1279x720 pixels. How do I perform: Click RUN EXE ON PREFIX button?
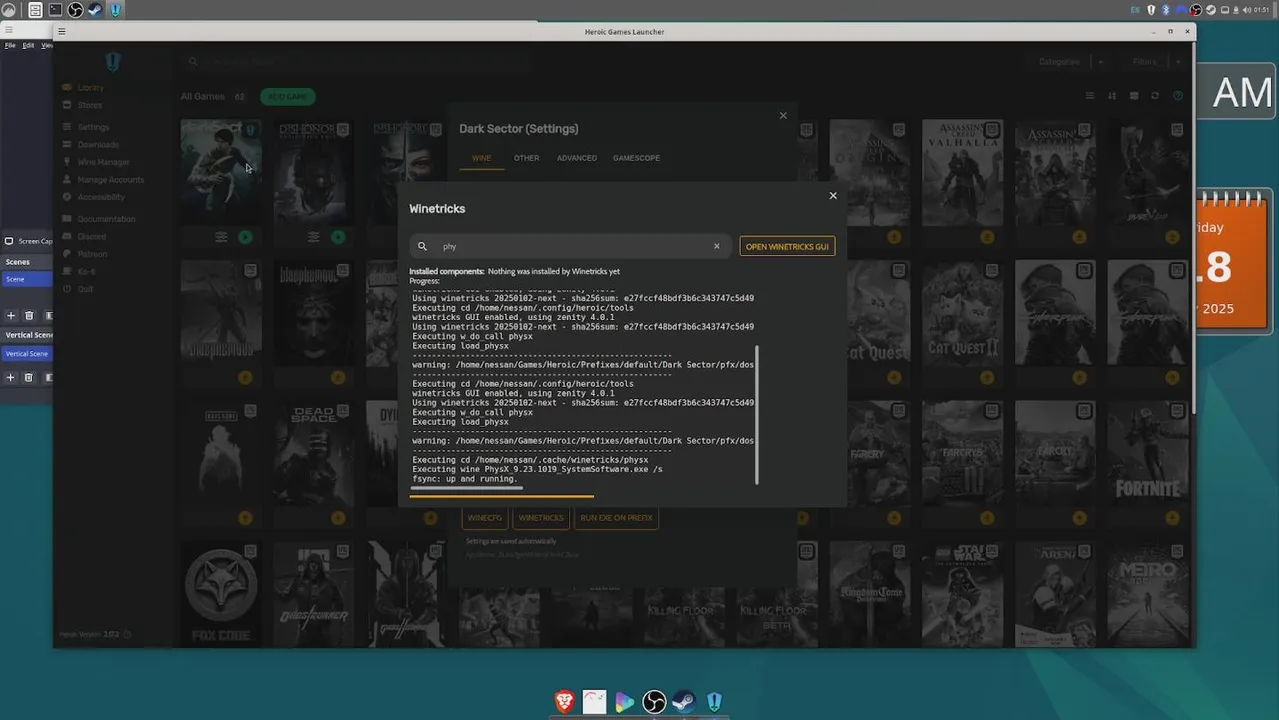[616, 518]
